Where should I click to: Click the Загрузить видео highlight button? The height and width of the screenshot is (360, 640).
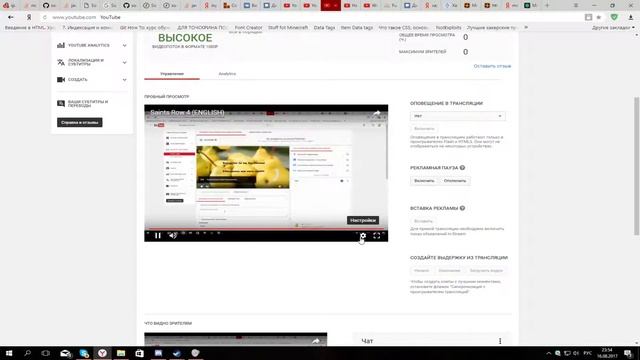[x=486, y=271]
